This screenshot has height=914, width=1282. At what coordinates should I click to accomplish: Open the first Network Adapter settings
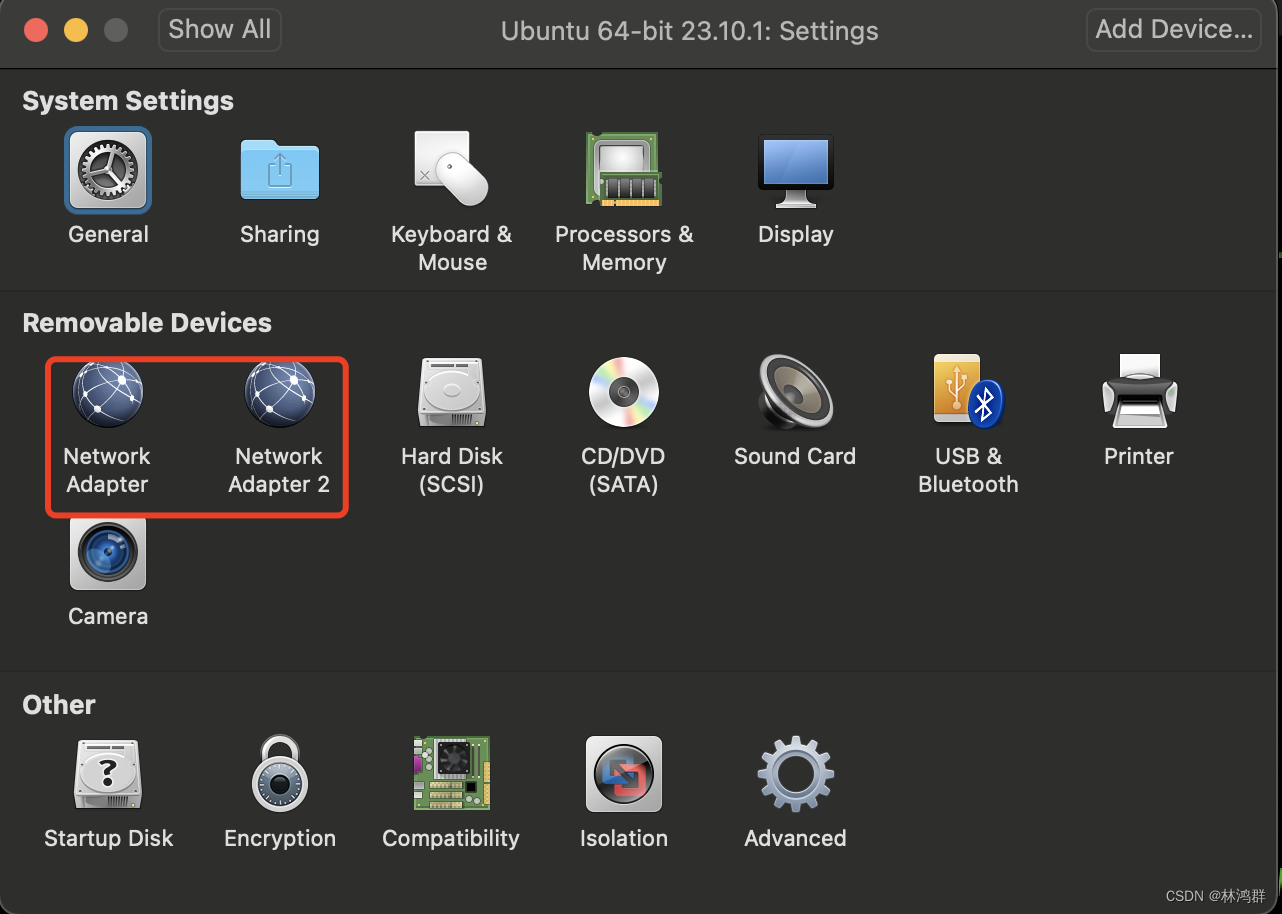click(108, 393)
